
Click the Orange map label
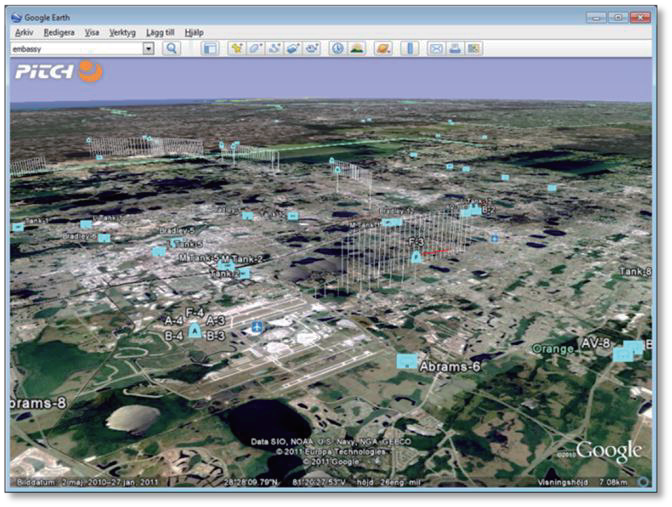tap(552, 349)
